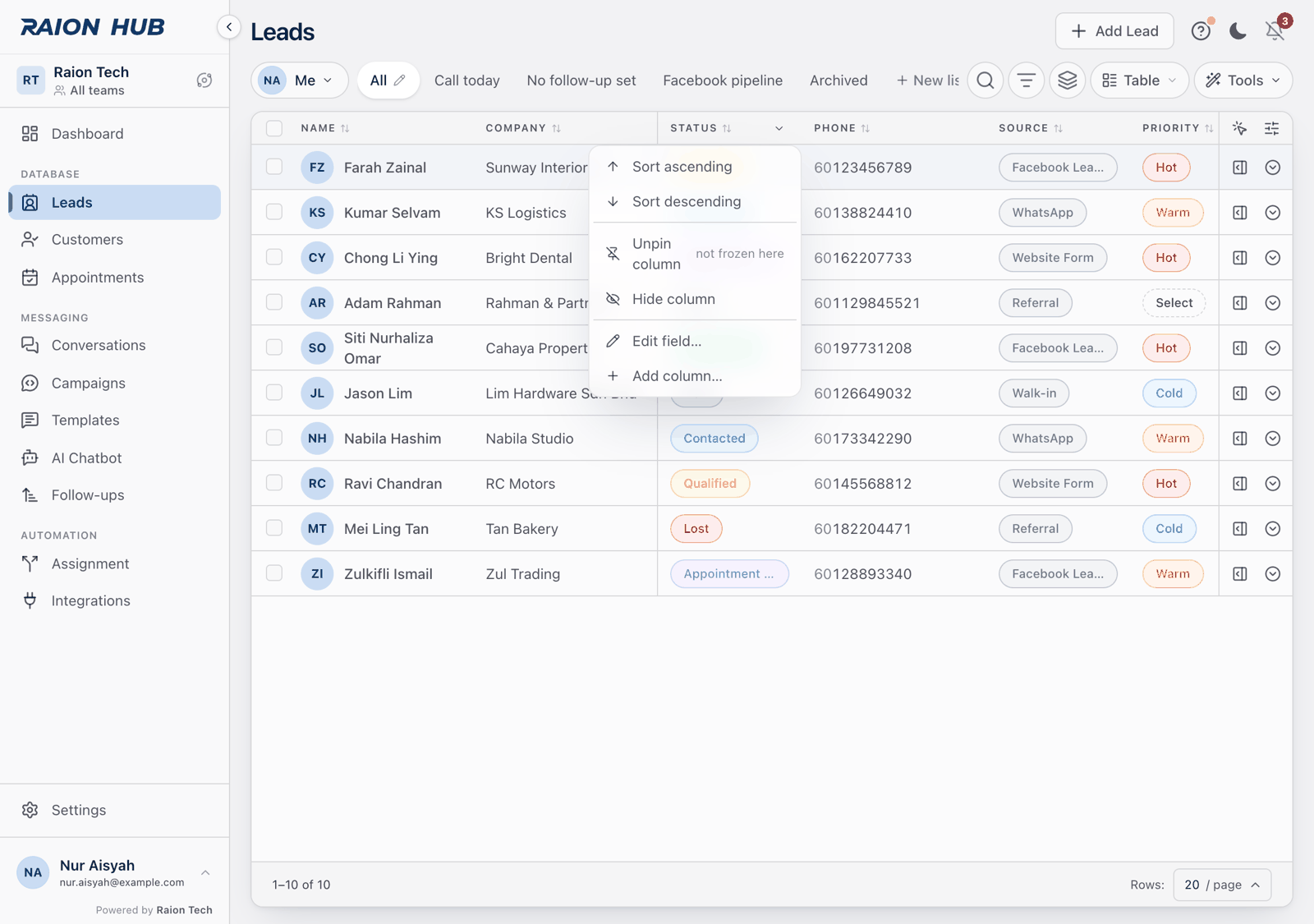Toggle the Status column menu chevron
1314x924 pixels.
(x=779, y=128)
